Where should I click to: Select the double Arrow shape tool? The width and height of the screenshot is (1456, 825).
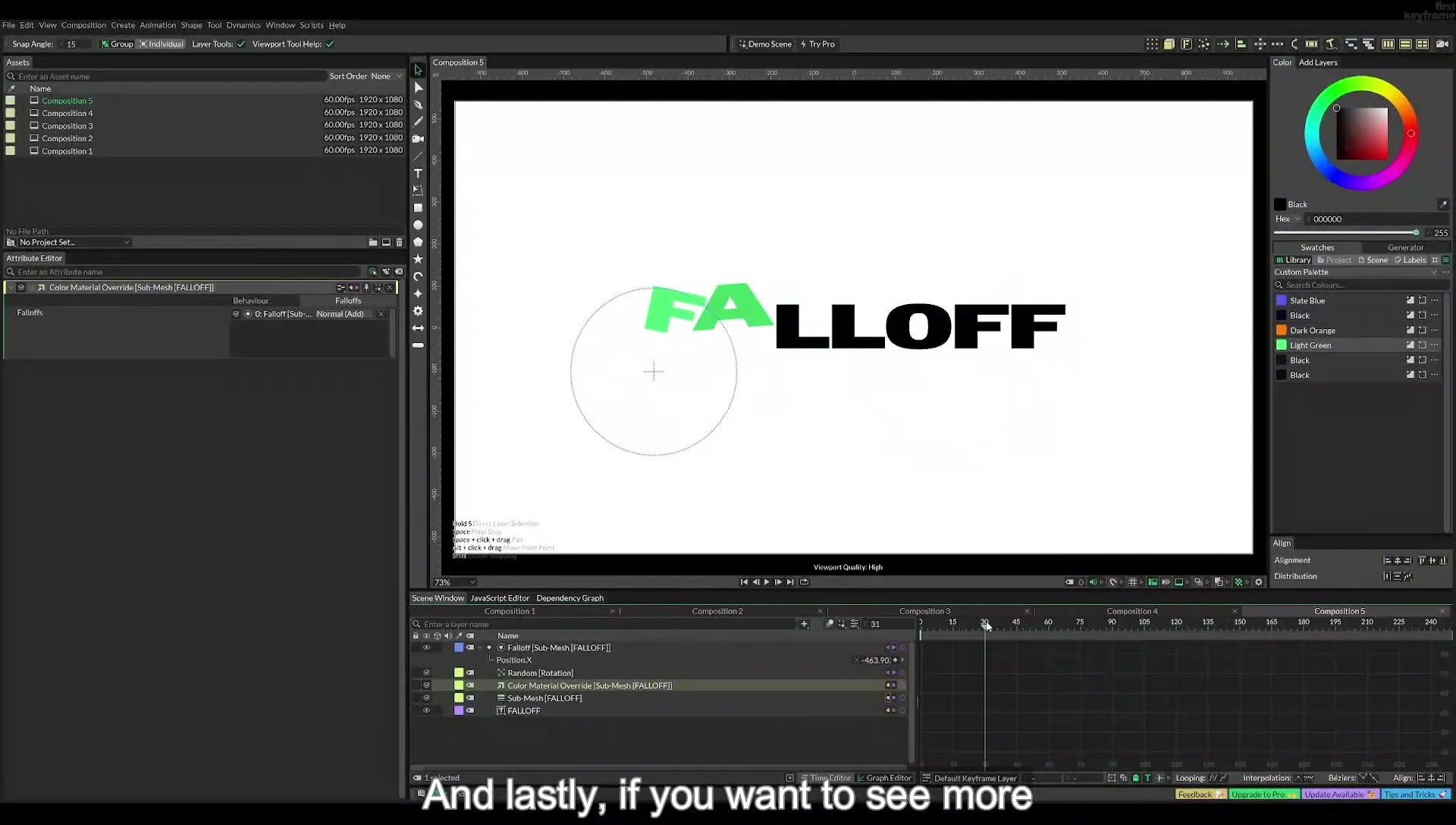[418, 328]
